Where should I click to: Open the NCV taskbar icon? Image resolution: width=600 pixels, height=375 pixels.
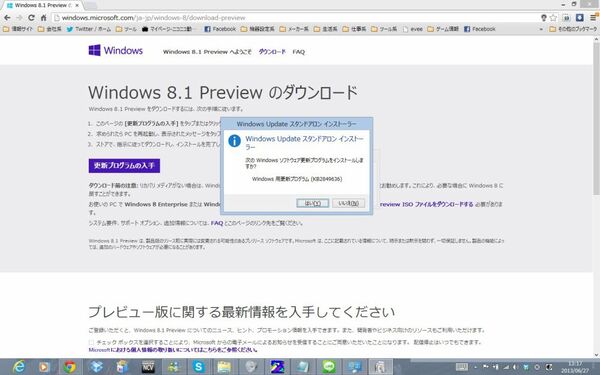(x=148, y=367)
